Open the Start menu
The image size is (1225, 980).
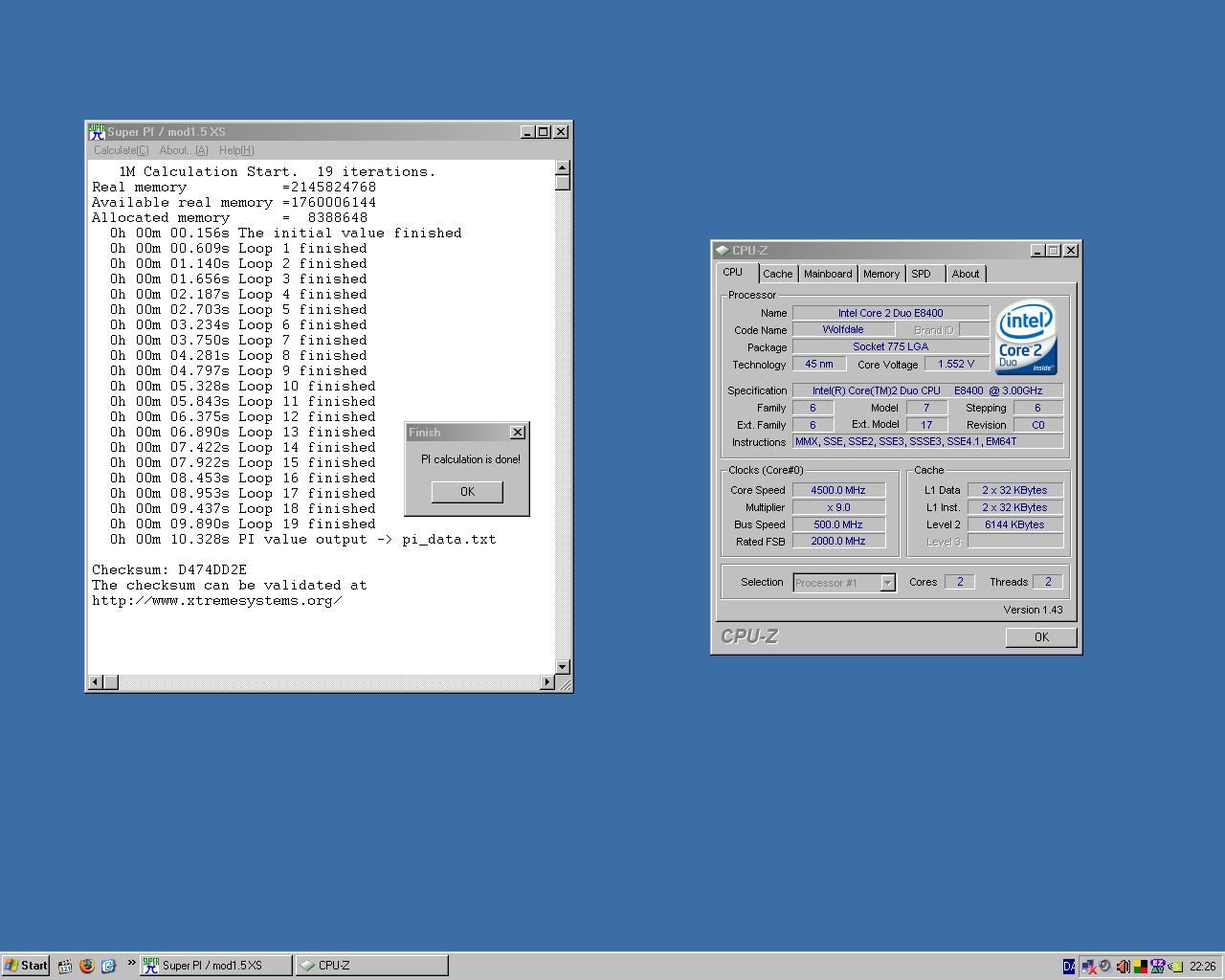pos(26,966)
